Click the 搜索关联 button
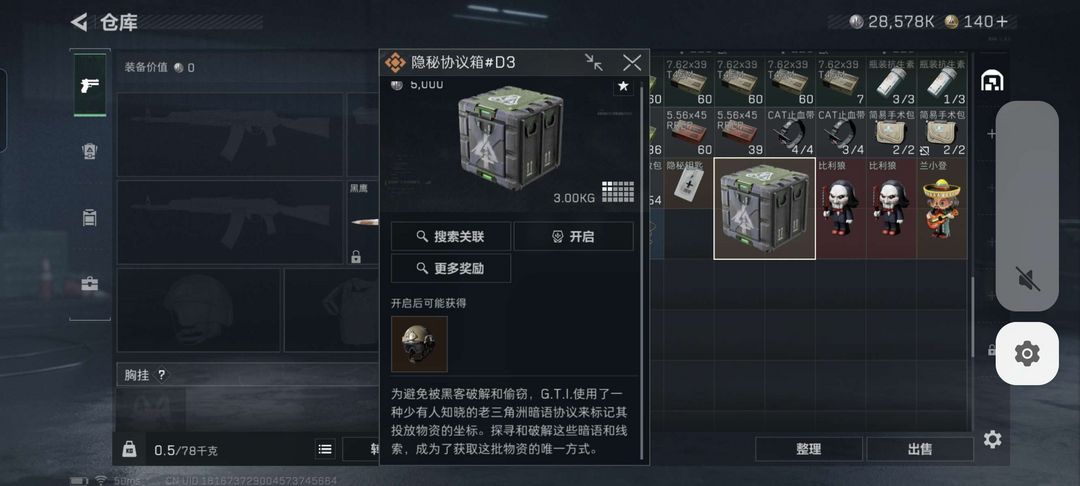 click(x=450, y=236)
